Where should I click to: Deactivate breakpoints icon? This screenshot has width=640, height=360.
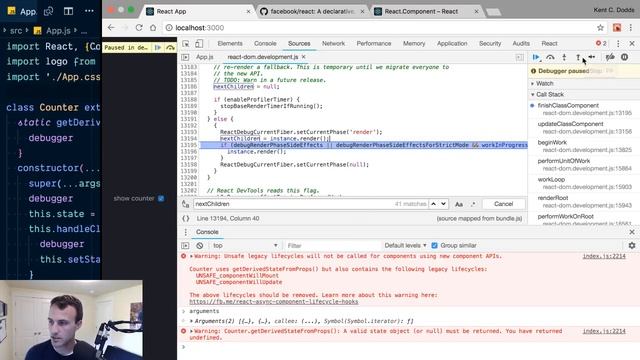point(610,58)
